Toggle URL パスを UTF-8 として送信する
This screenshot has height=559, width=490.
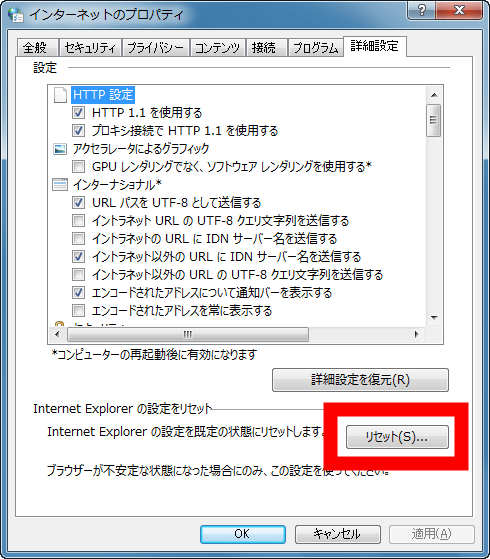(x=78, y=202)
